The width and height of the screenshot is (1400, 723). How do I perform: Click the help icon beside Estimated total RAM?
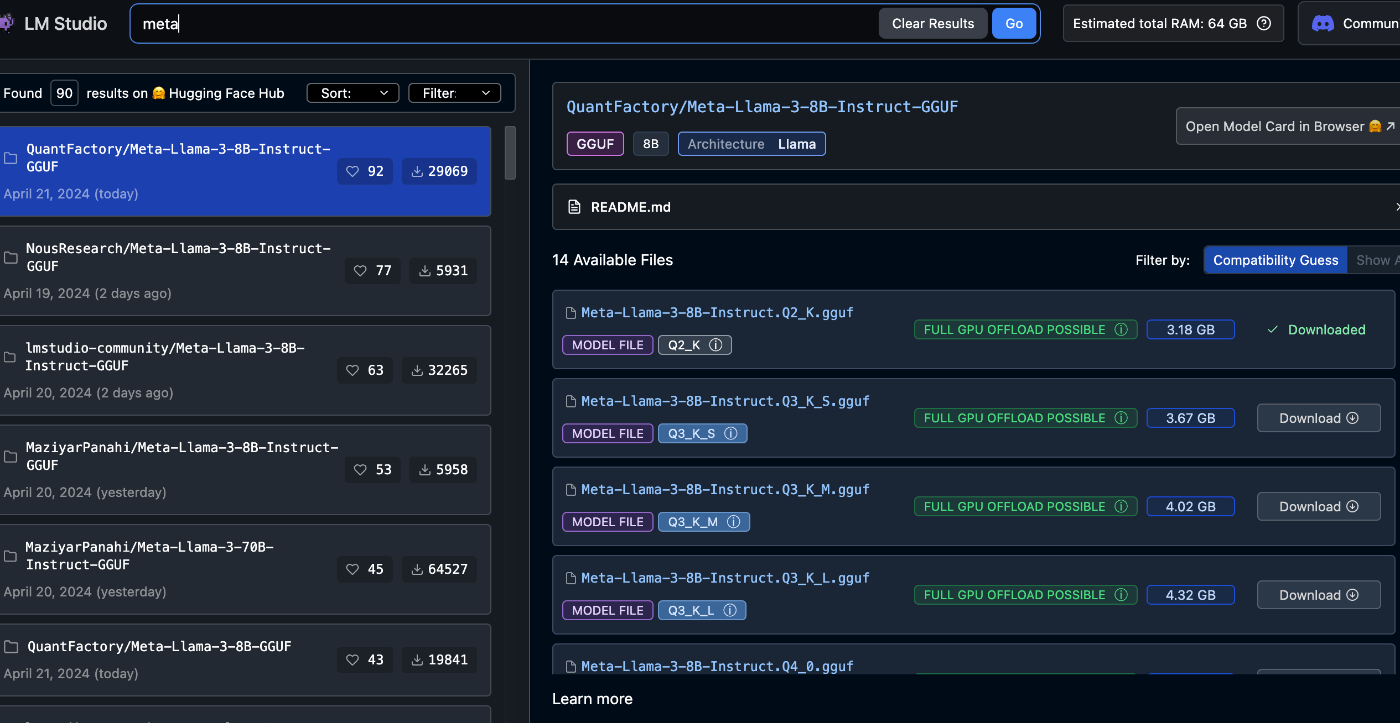[1263, 23]
